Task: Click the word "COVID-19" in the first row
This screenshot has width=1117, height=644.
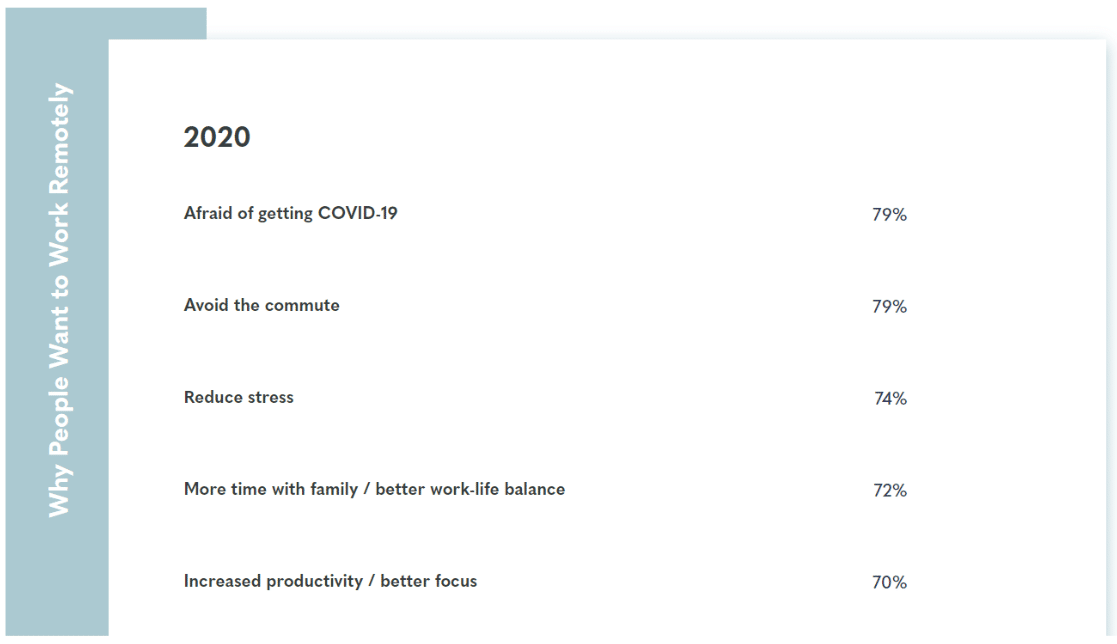Action: tap(357, 213)
